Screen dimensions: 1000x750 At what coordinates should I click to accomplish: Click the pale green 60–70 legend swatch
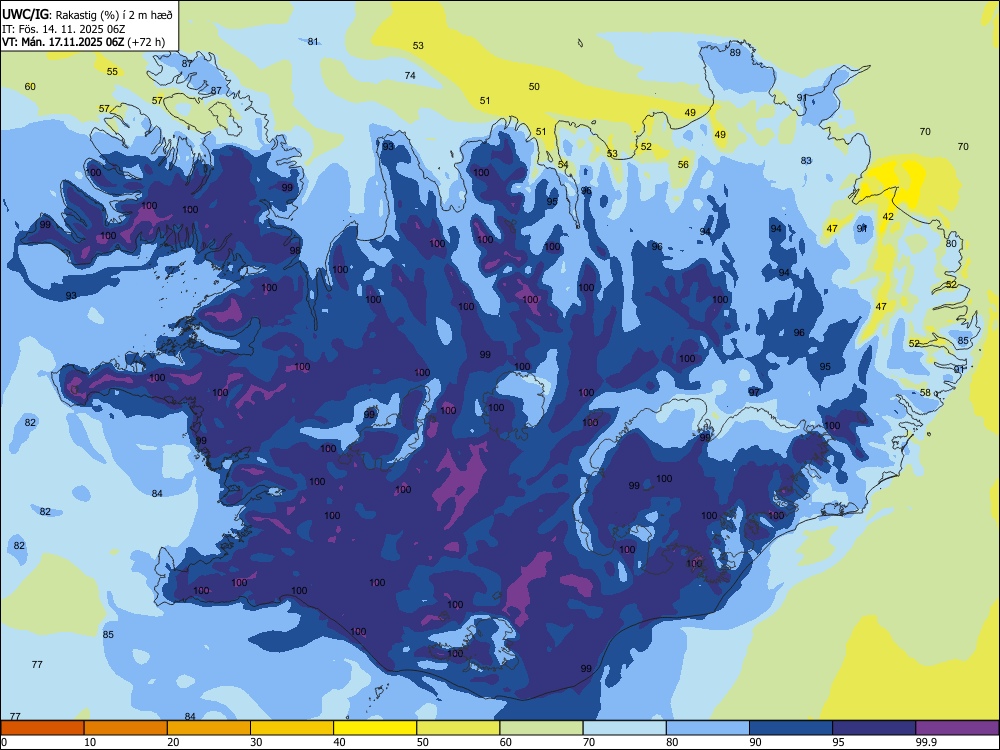541,728
